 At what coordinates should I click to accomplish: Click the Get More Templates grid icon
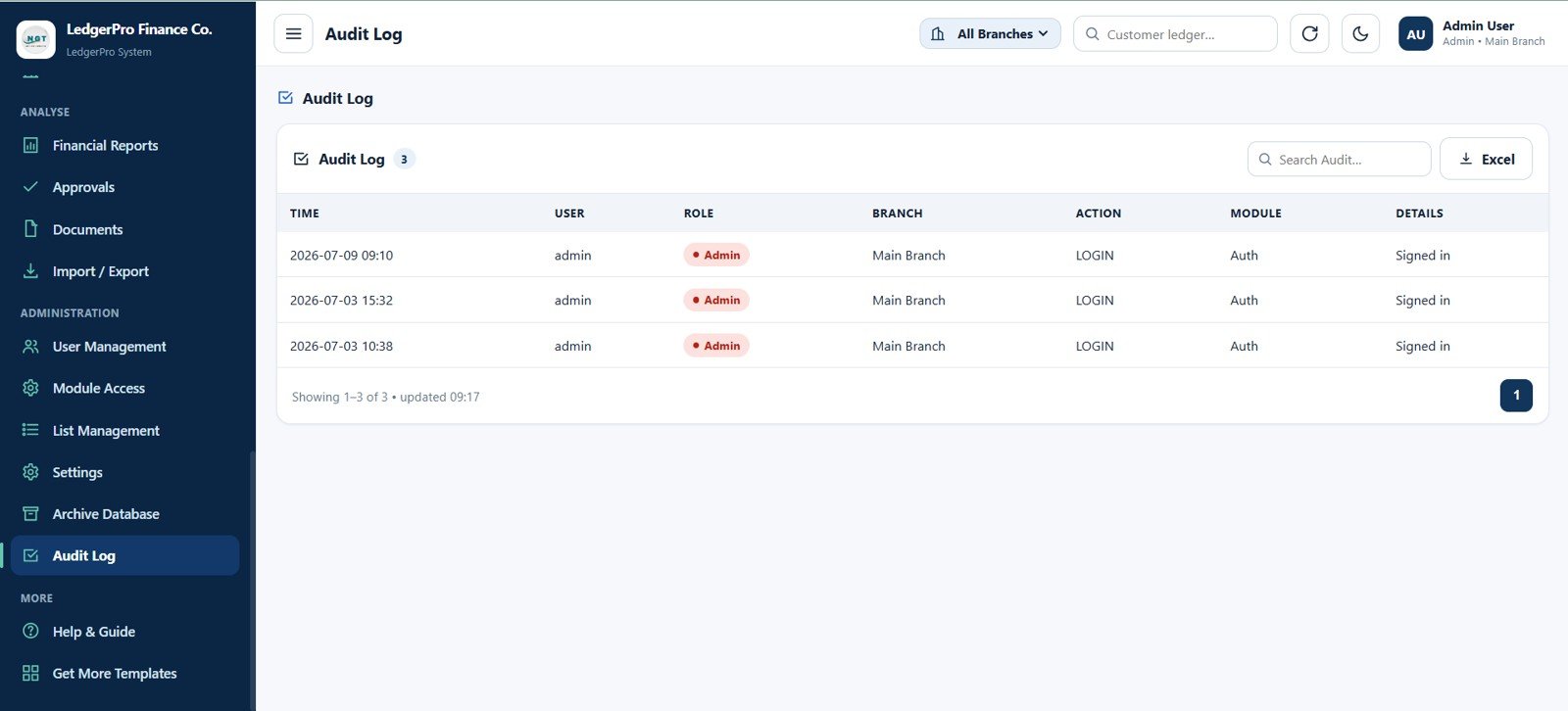point(30,673)
